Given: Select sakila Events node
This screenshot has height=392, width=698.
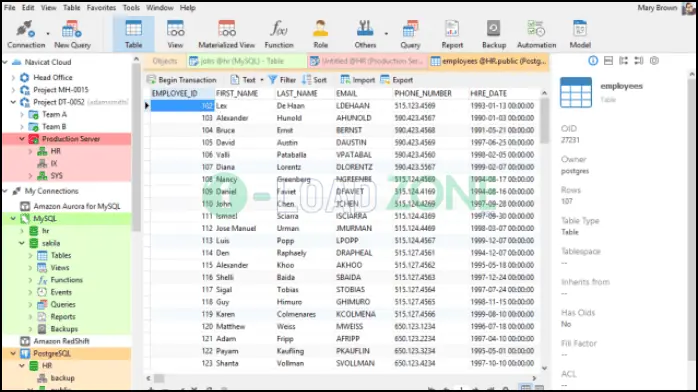Looking at the screenshot, I should (61, 292).
